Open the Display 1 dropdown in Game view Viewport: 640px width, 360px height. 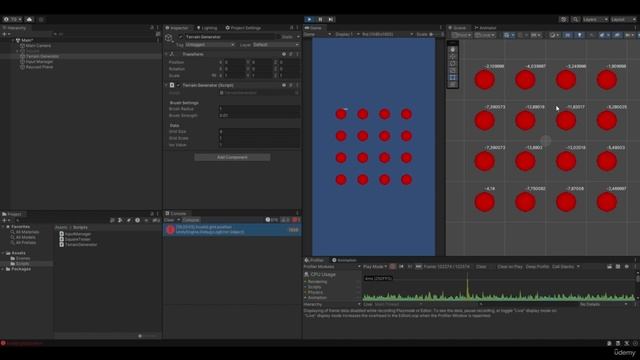(x=346, y=34)
